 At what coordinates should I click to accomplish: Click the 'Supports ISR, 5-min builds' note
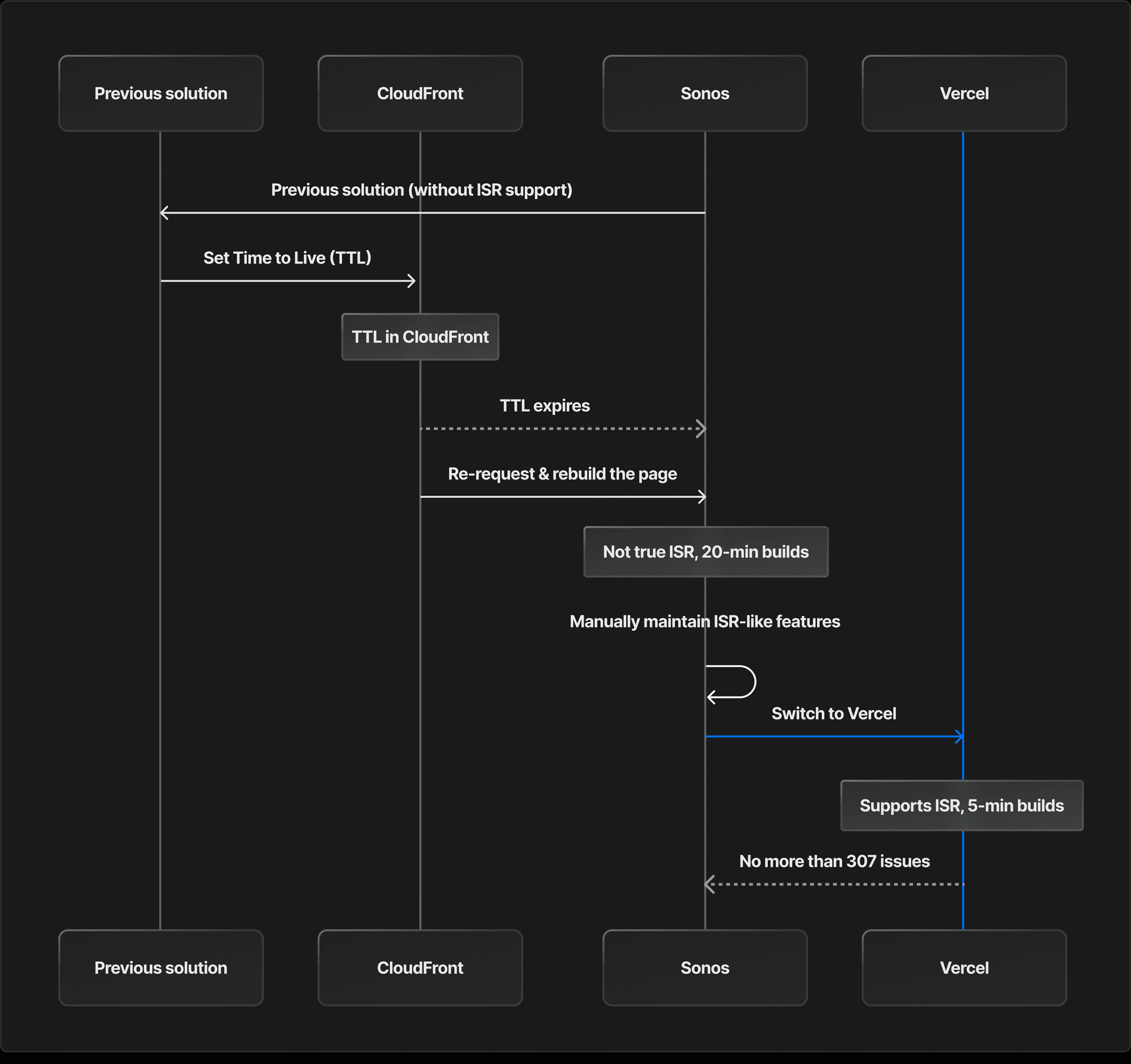point(963,805)
